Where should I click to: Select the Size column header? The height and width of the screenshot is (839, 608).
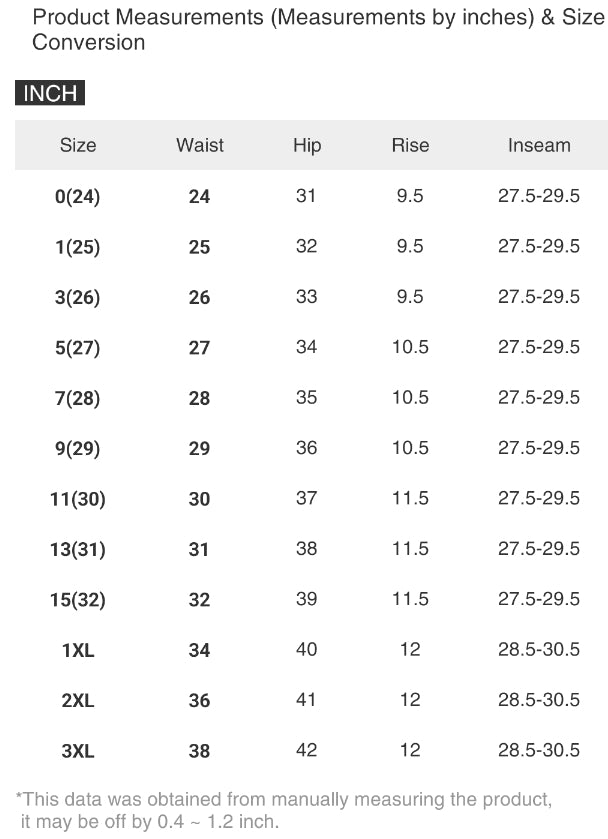(78, 145)
